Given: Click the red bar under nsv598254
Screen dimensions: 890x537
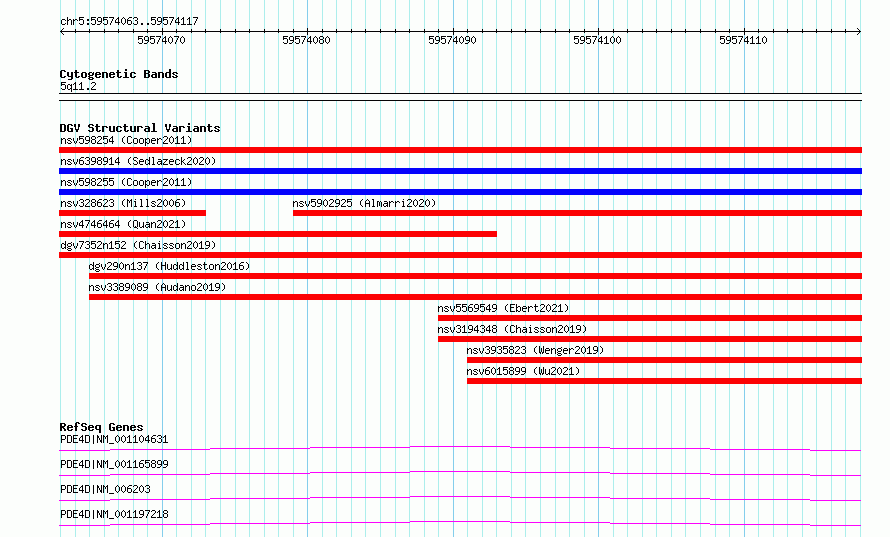Looking at the screenshot, I should click(460, 150).
